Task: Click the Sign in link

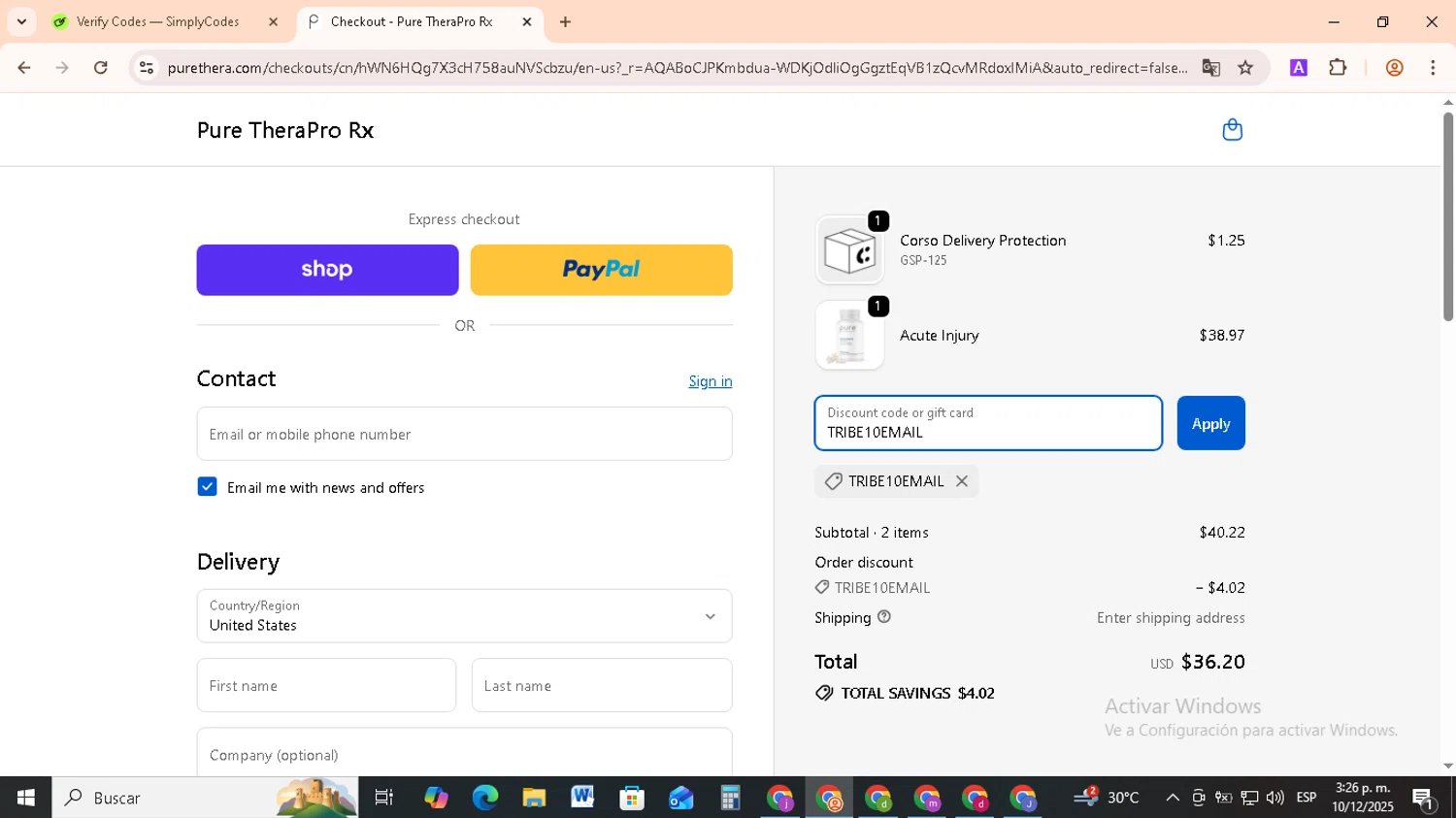Action: coord(711,381)
